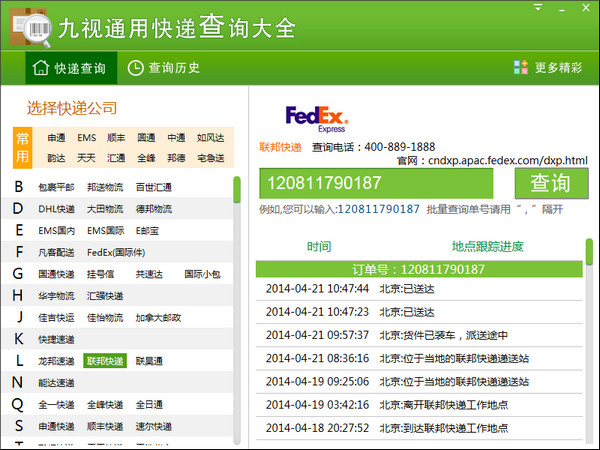The height and width of the screenshot is (450, 600).
Task: Choose 佳怡物流 courier
Action: click(x=105, y=318)
